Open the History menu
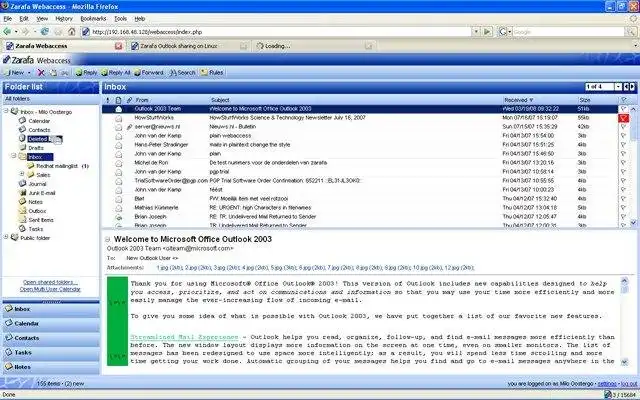Viewport: 640px width, 400px height. pyautogui.click(x=64, y=19)
